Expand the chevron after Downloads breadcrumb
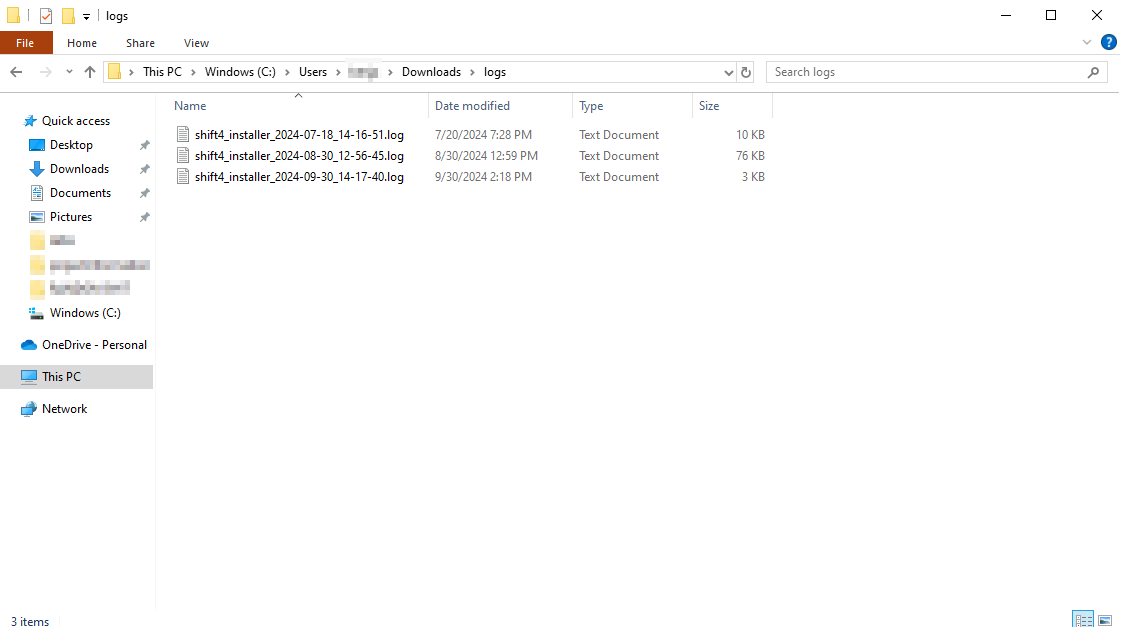 (x=473, y=72)
